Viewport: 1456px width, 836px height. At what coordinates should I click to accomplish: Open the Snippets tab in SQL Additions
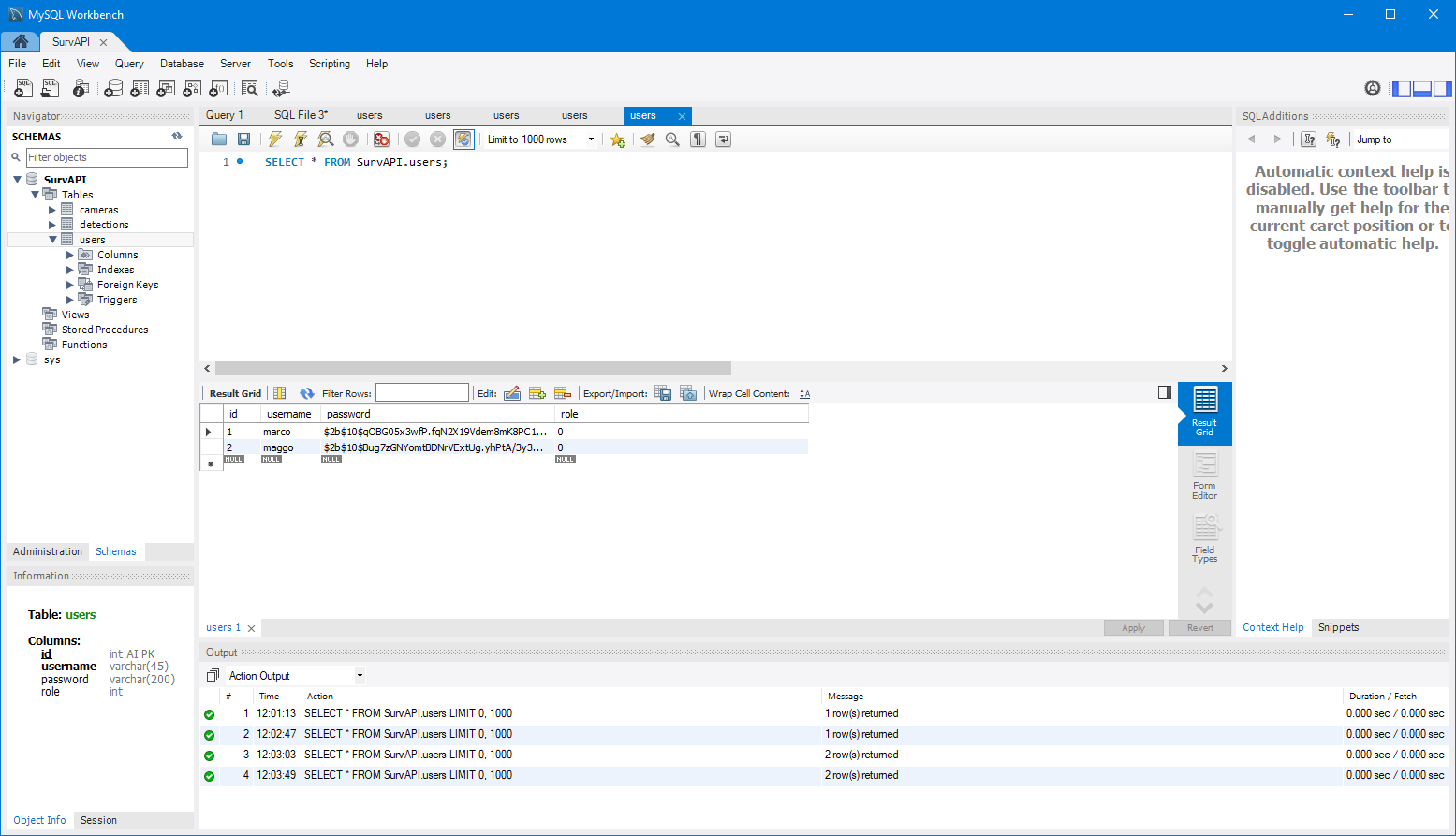click(1338, 627)
